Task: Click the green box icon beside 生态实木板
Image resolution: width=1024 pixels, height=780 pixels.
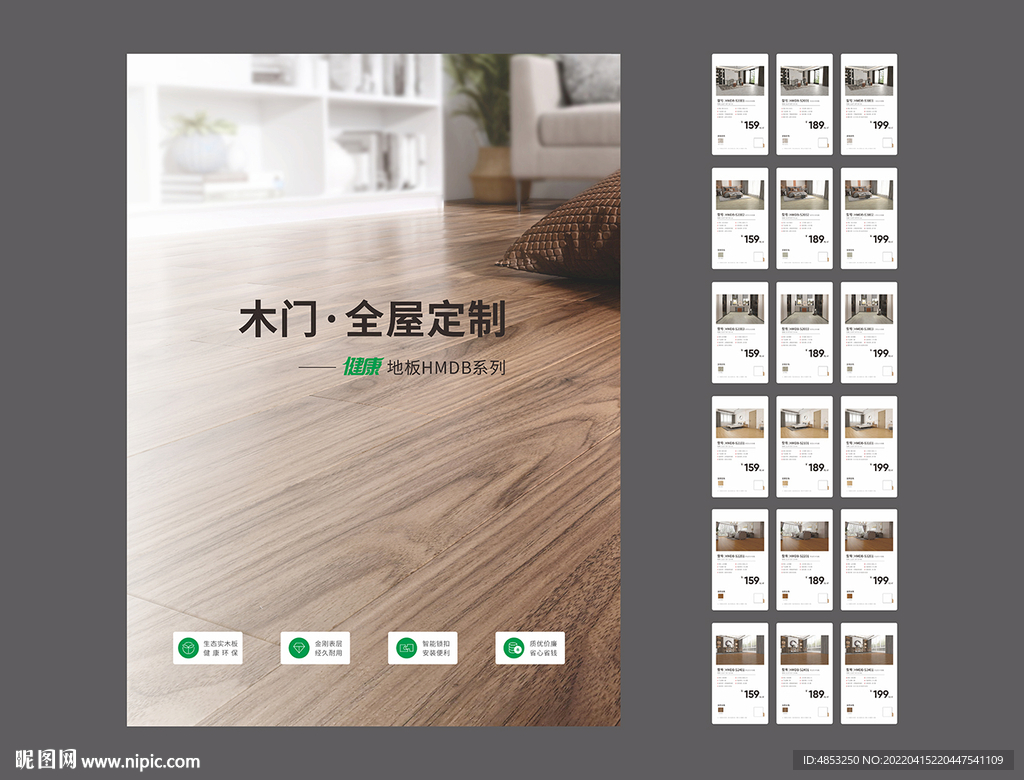Action: tap(188, 648)
